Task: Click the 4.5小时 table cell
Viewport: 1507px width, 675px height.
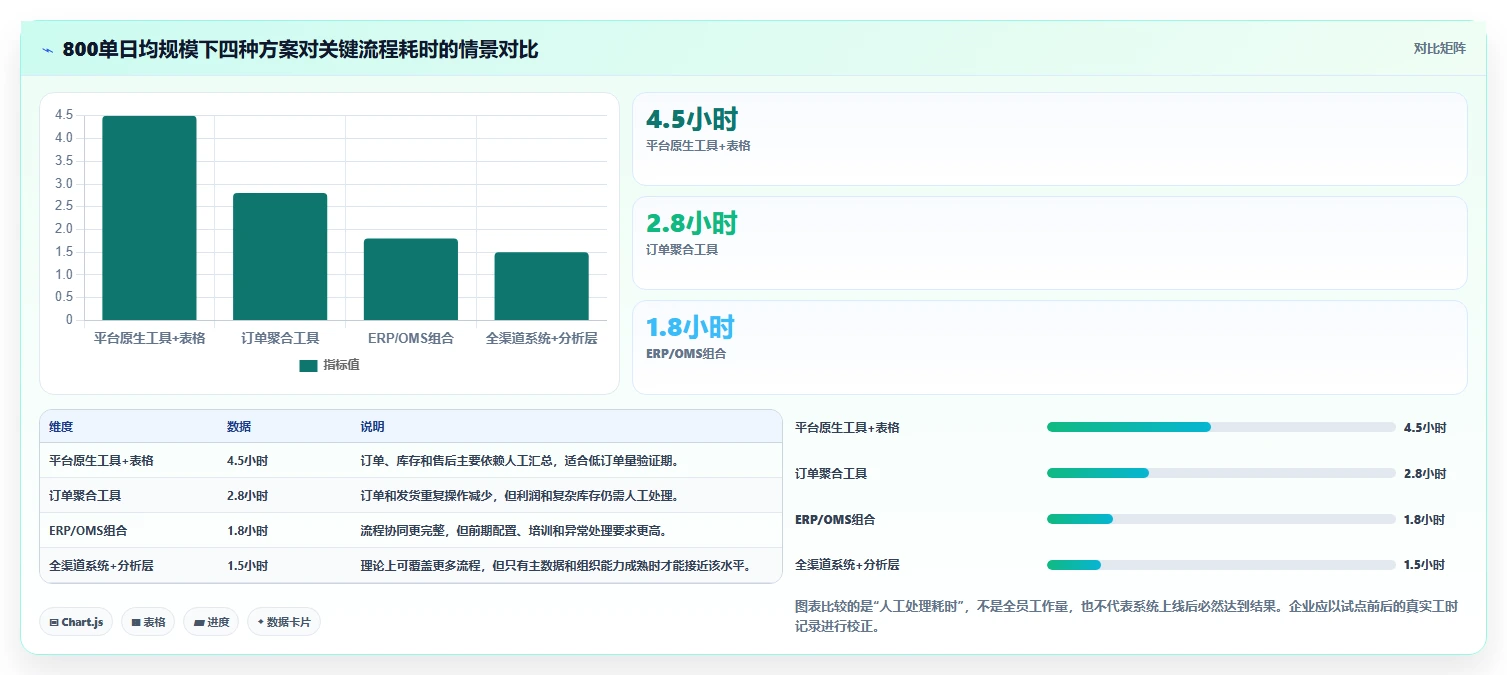Action: coord(247,461)
